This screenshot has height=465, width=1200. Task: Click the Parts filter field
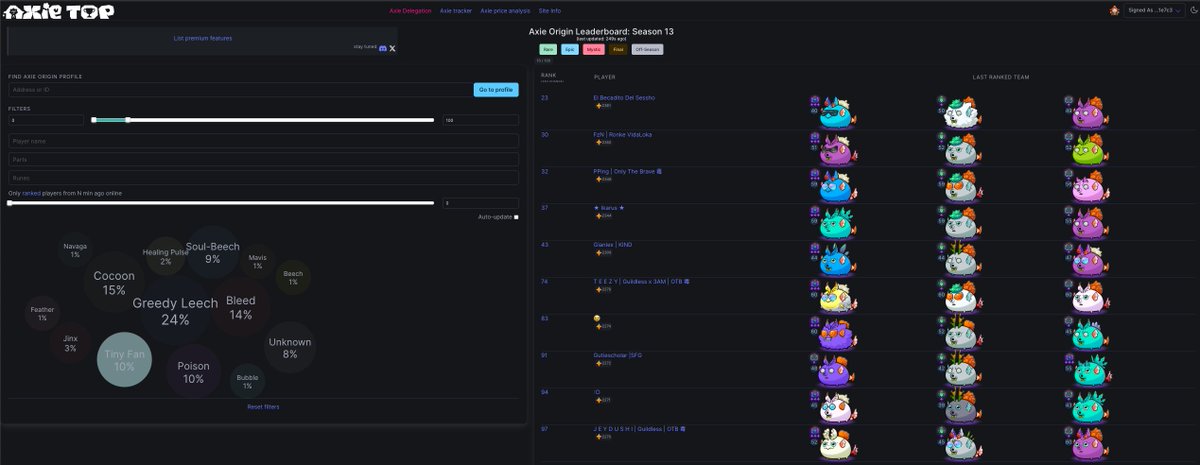point(263,159)
